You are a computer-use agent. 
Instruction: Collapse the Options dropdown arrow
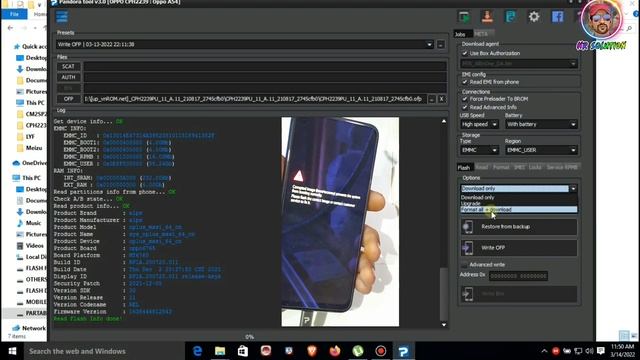[x=573, y=189]
